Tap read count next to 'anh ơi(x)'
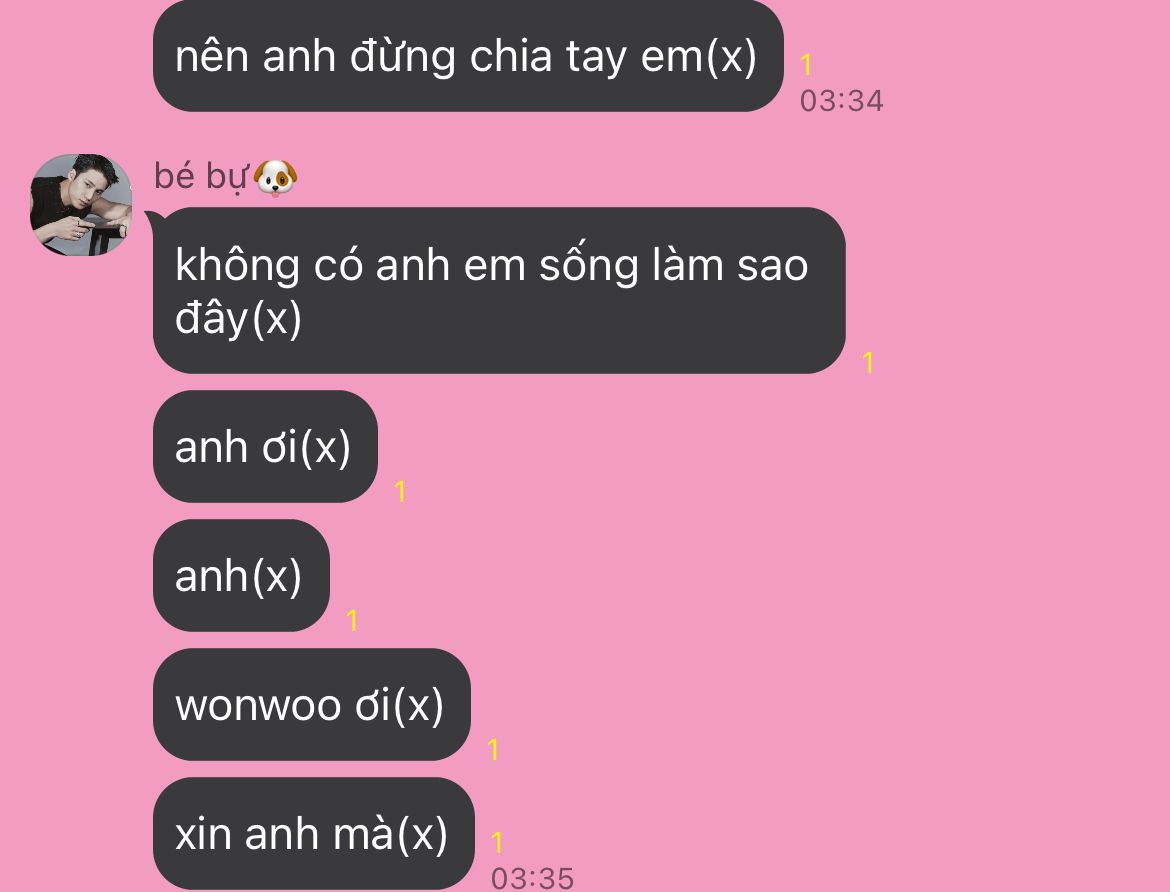The height and width of the screenshot is (892, 1170). click(400, 491)
